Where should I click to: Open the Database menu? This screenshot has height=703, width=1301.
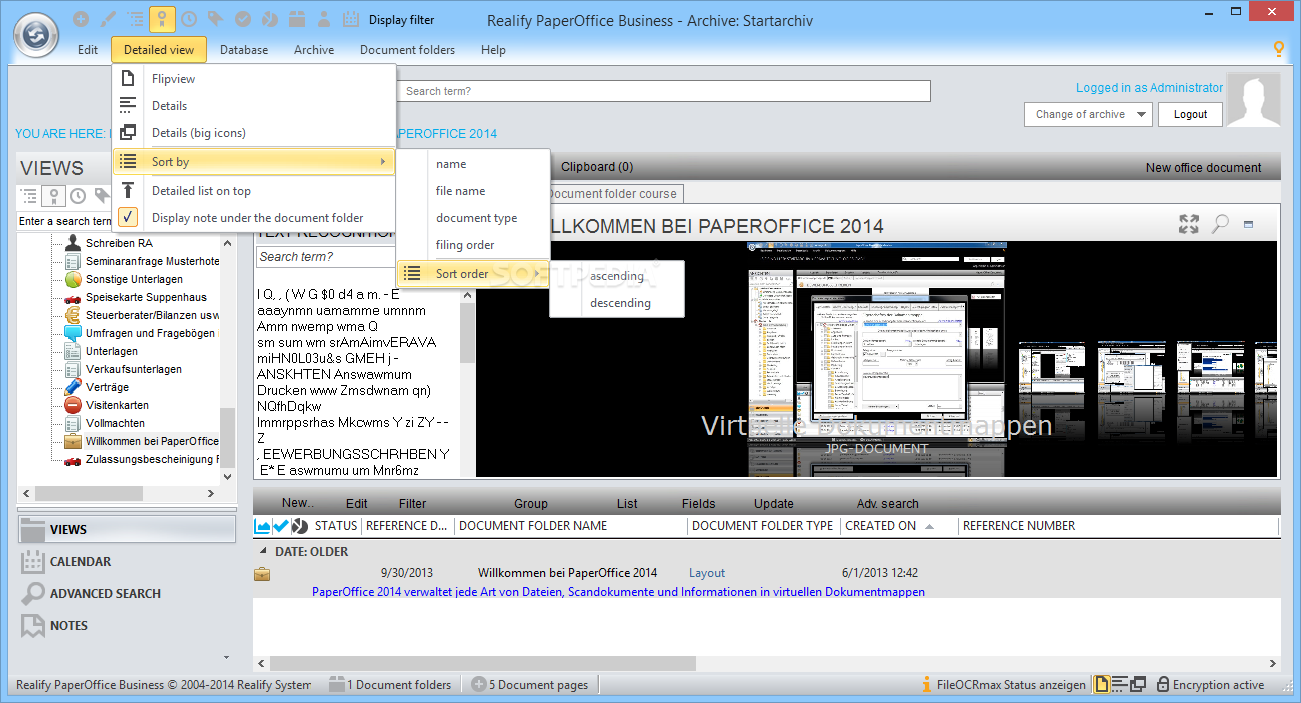pos(244,50)
